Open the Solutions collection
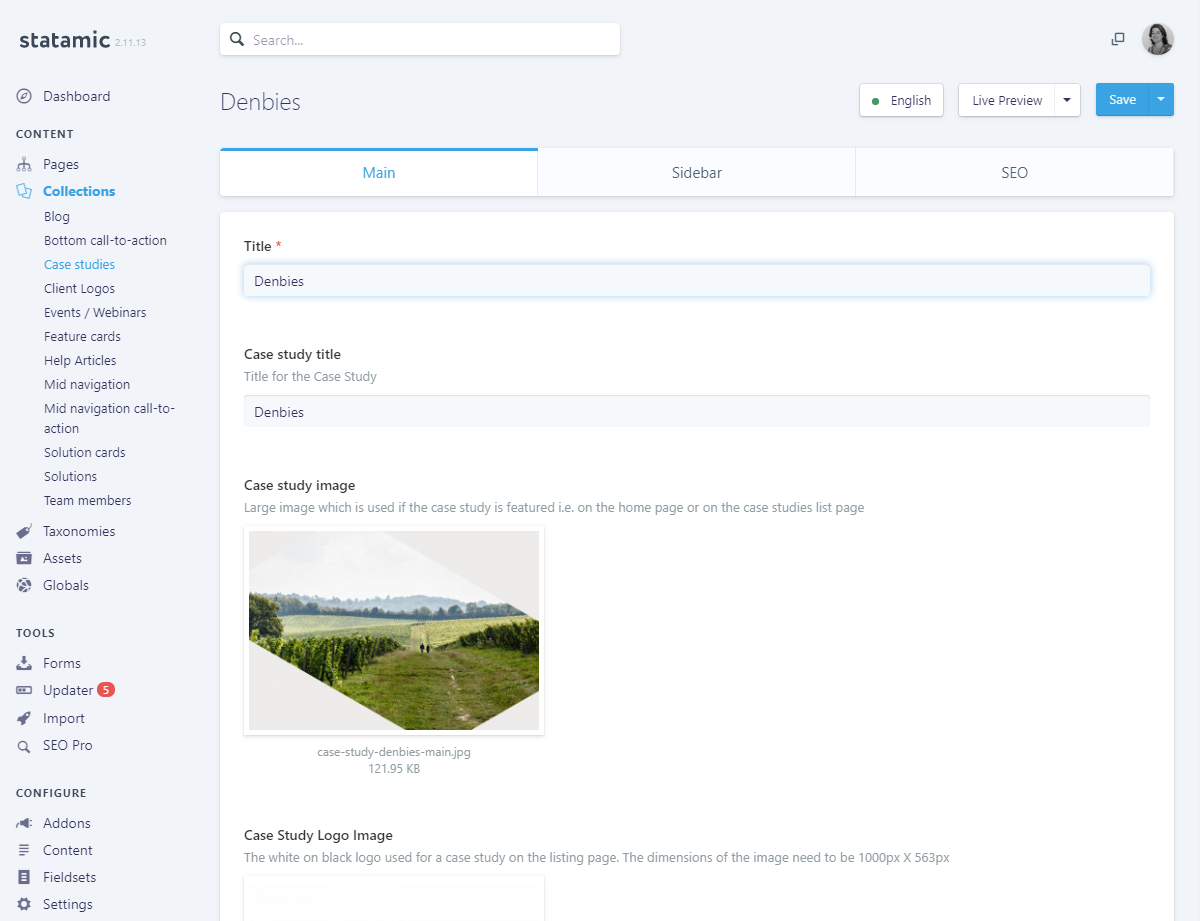This screenshot has width=1200, height=921. point(70,477)
